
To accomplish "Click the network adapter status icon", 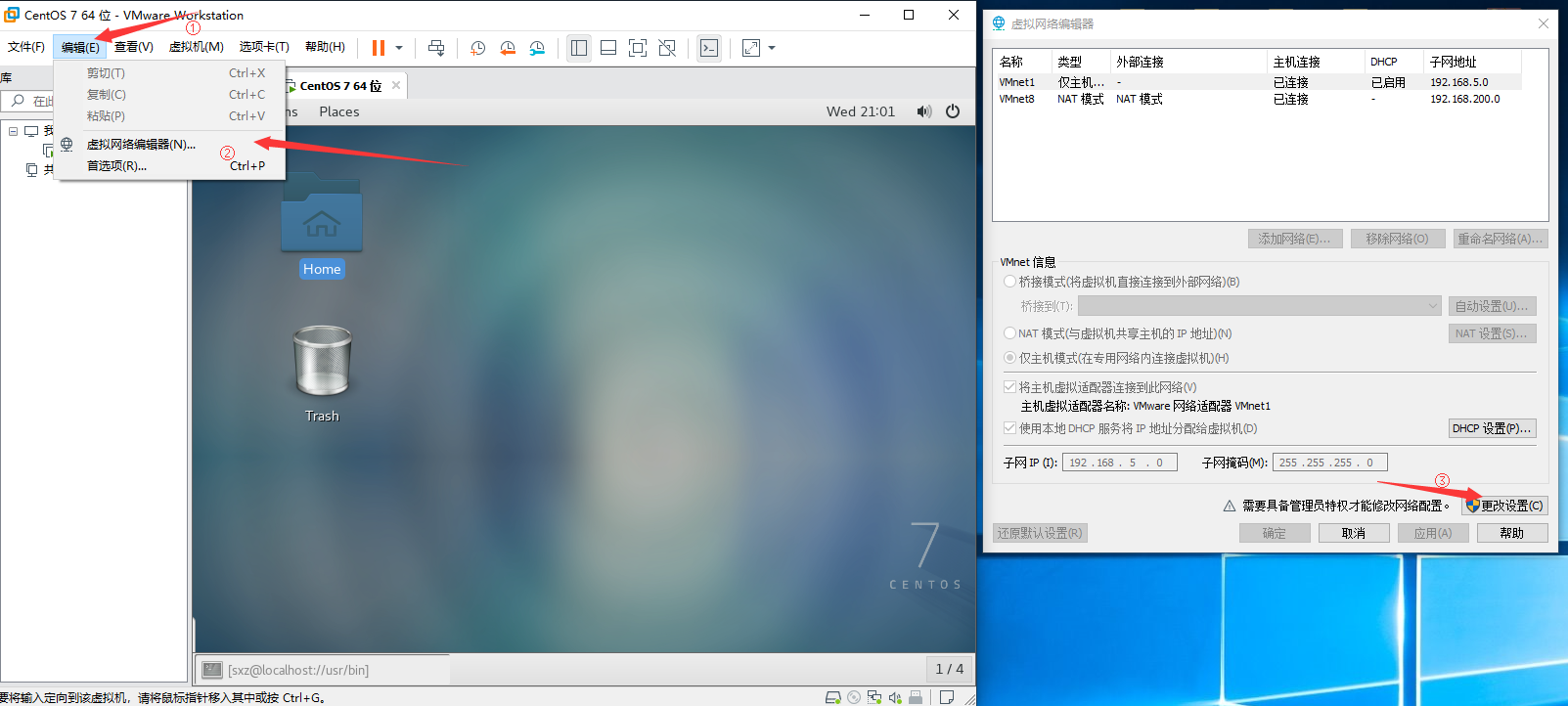I will 874,697.
